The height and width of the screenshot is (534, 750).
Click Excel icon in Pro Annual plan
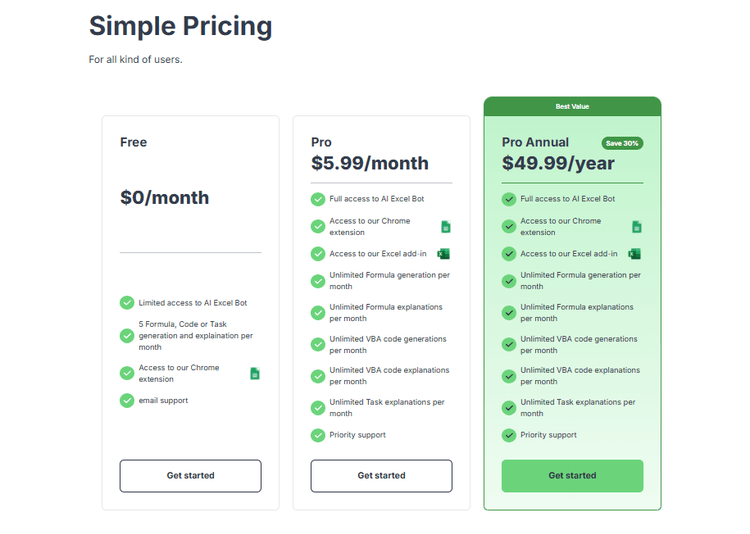[634, 254]
